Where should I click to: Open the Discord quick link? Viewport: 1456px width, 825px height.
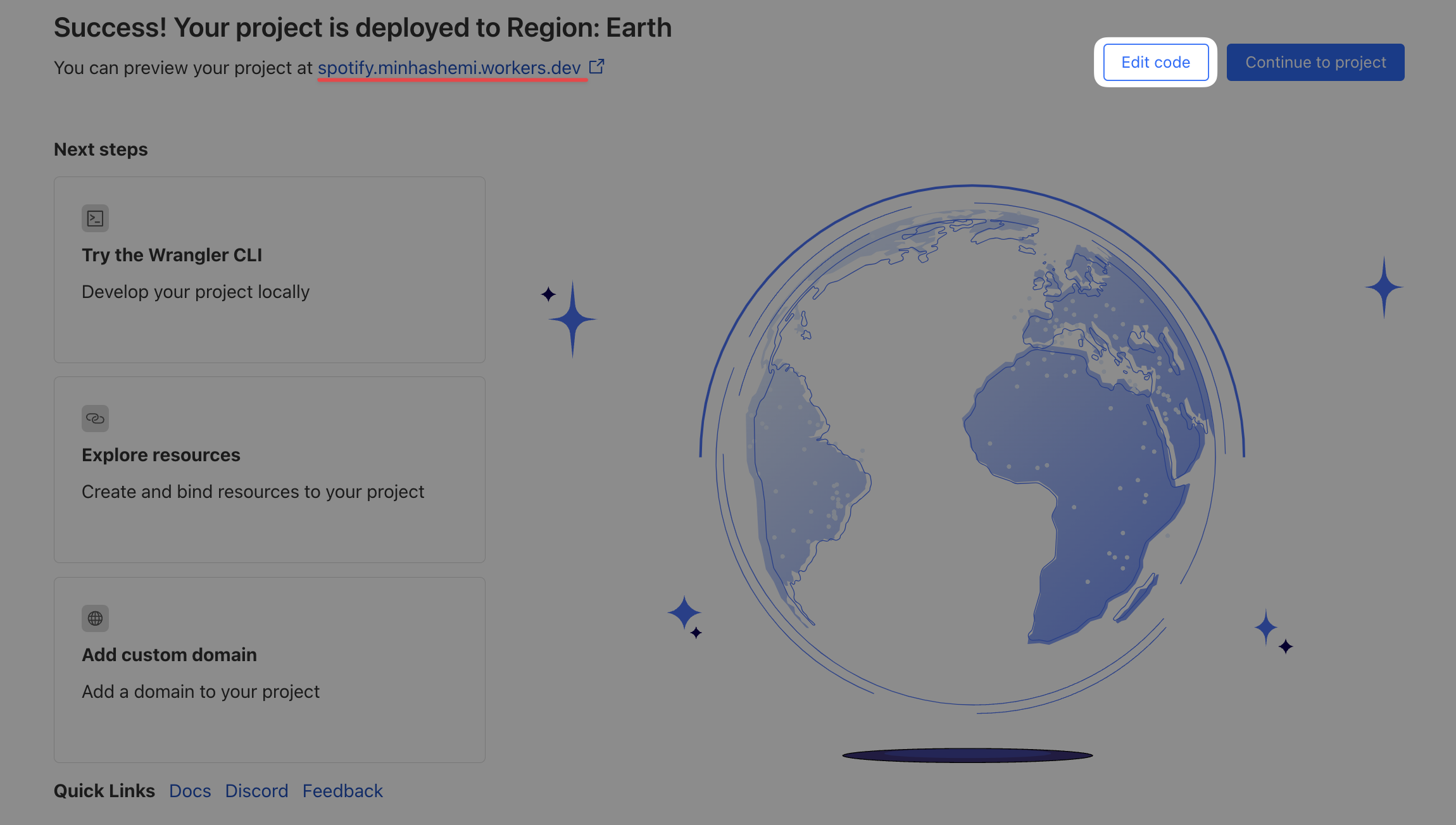pos(256,791)
